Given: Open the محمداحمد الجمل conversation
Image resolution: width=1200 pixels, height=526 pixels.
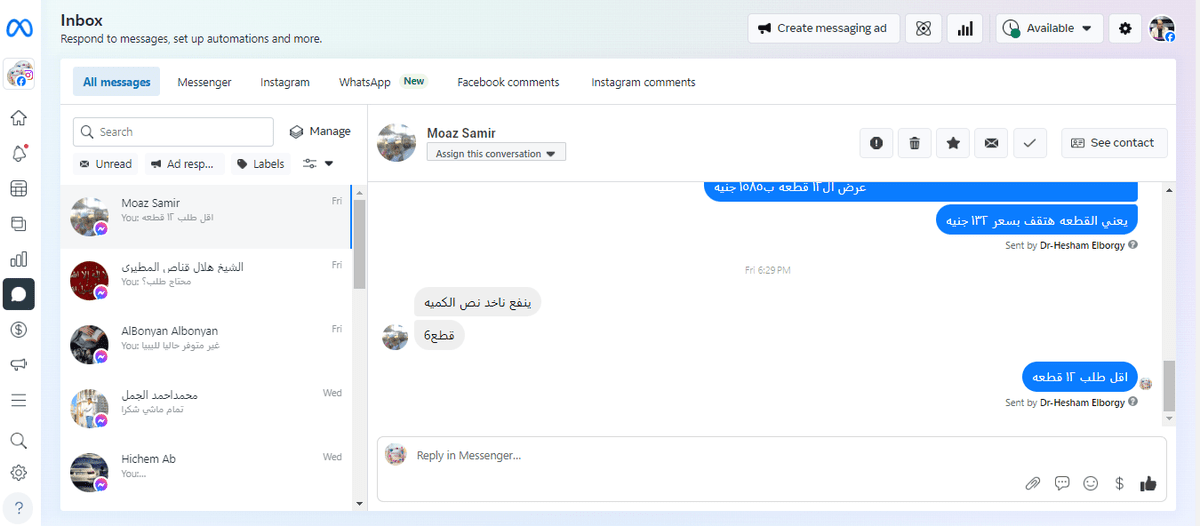Looking at the screenshot, I should (x=206, y=408).
